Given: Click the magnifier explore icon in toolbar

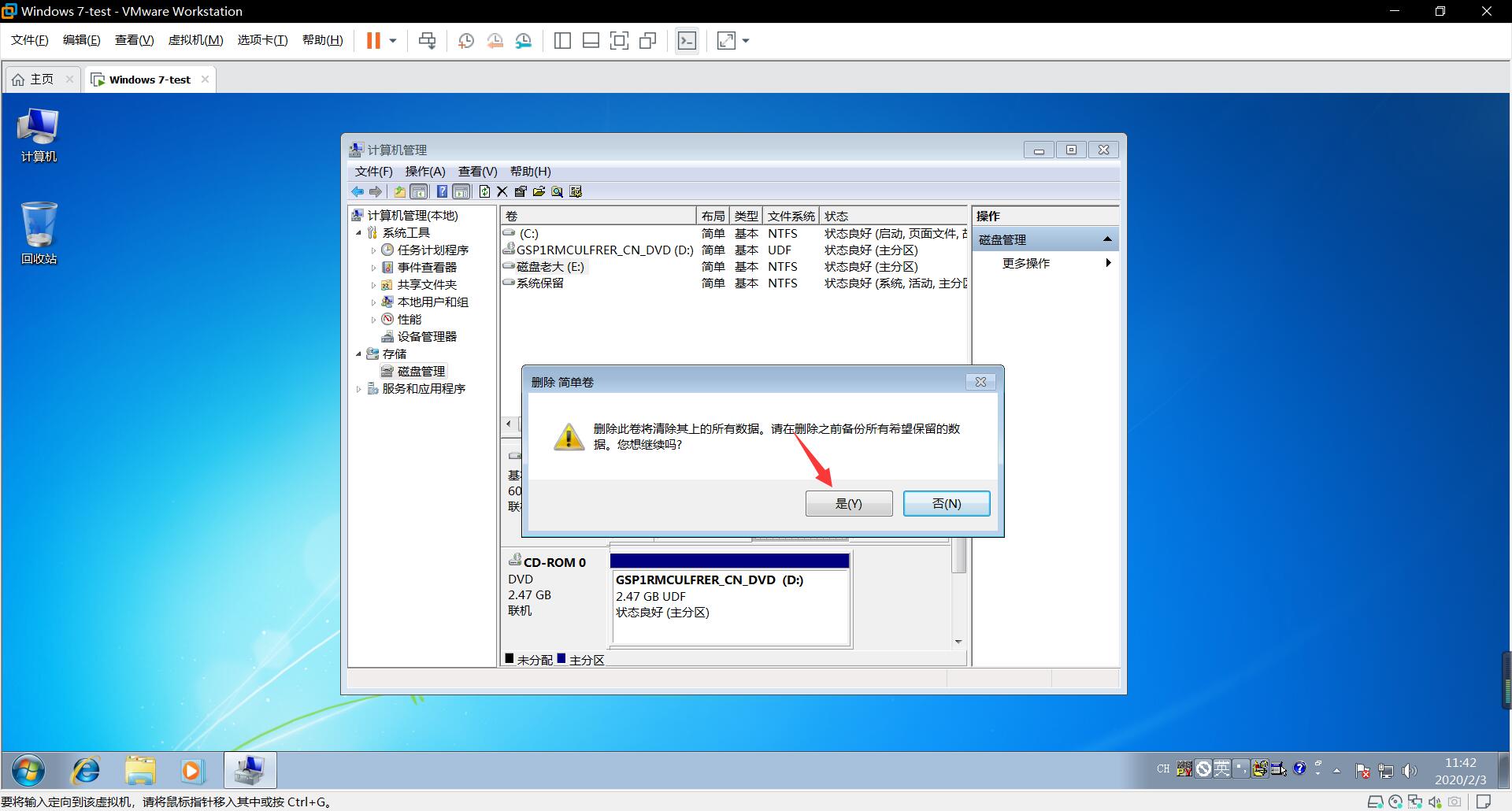Looking at the screenshot, I should [x=558, y=191].
